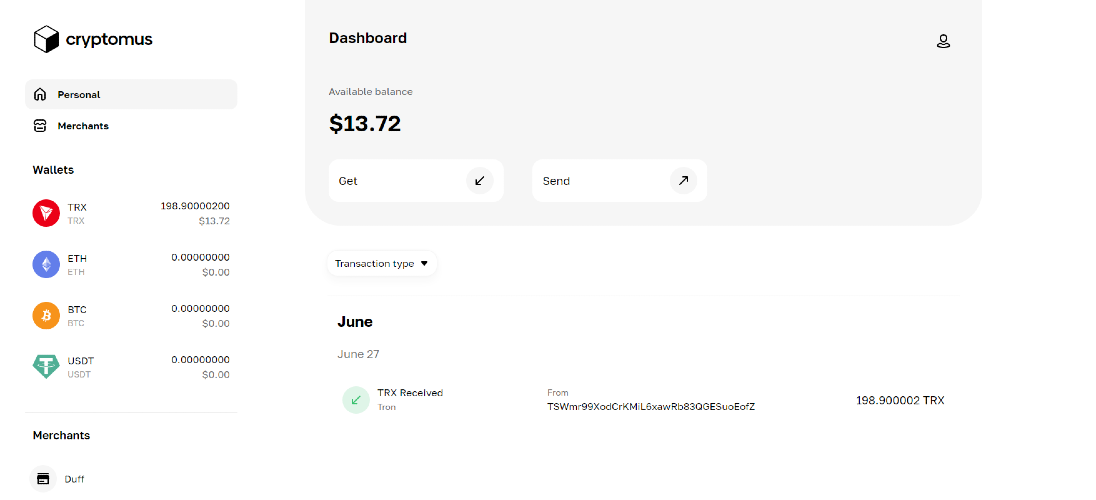
Task: Click the 198.900002 TRX transaction amount
Action: coord(900,400)
